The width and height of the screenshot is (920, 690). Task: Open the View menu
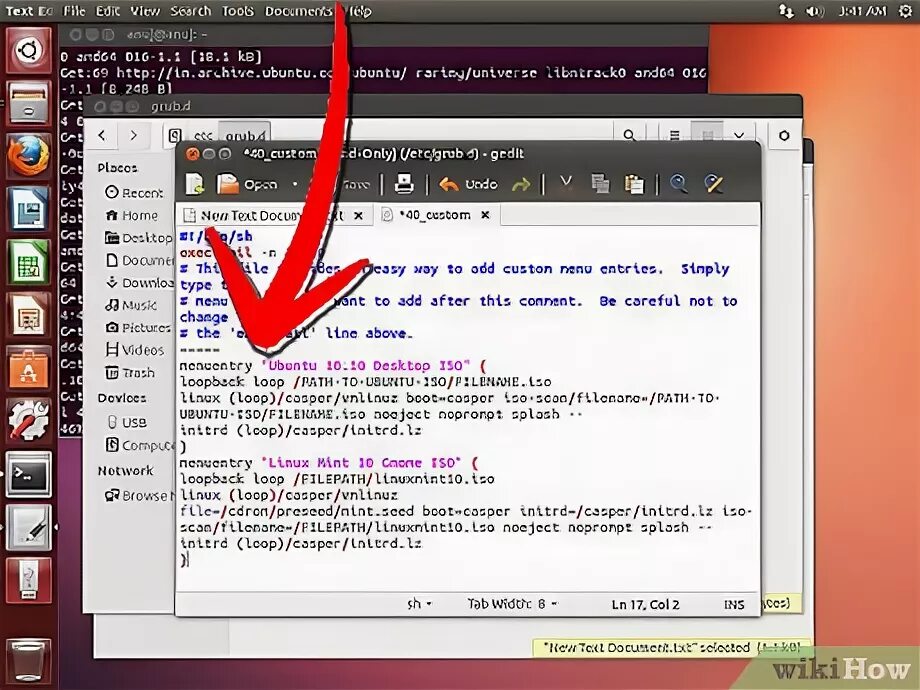pos(145,11)
